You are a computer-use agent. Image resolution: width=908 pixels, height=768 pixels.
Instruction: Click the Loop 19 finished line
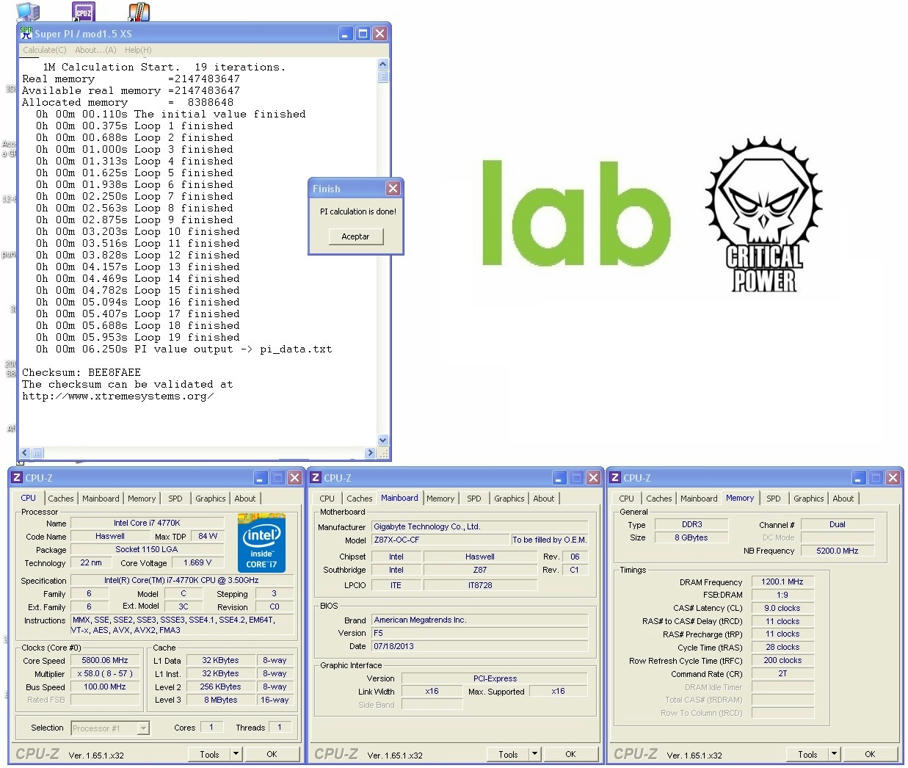[137, 337]
